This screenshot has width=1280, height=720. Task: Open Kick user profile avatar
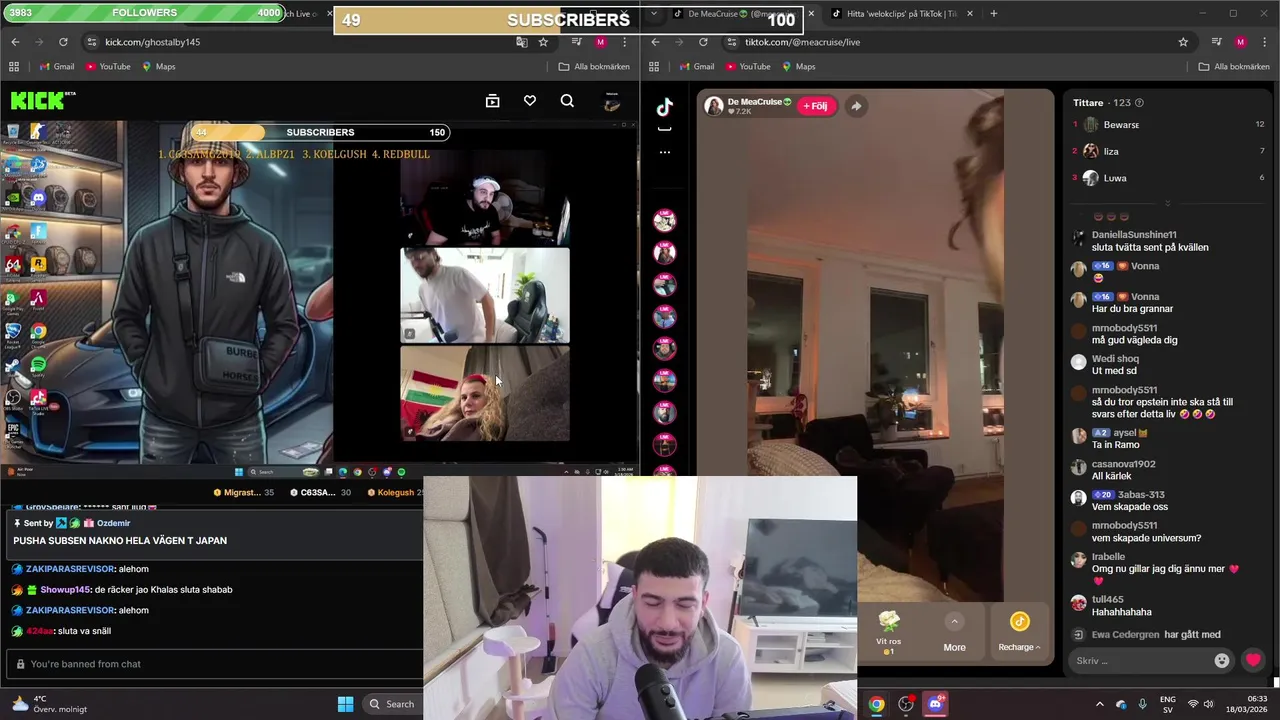pyautogui.click(x=612, y=101)
